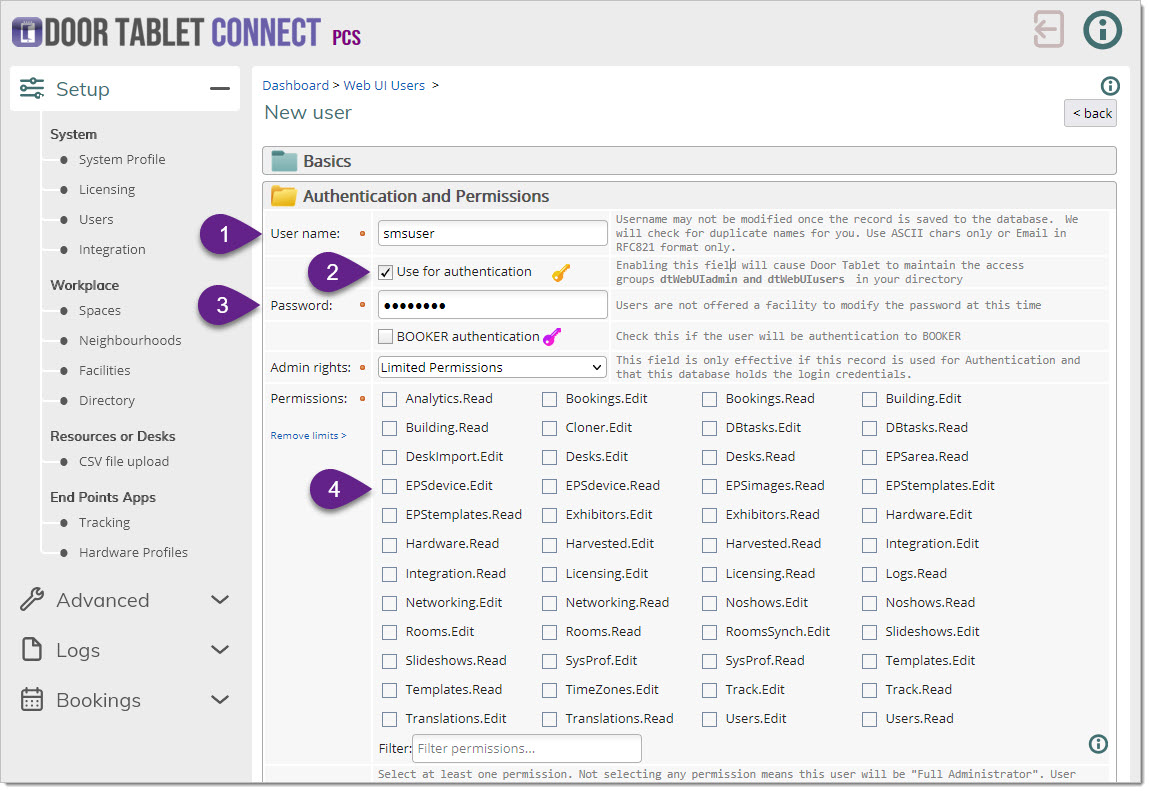The height and width of the screenshot is (791, 1149).
Task: Collapse the Setup section with the minus
Action: 219,89
